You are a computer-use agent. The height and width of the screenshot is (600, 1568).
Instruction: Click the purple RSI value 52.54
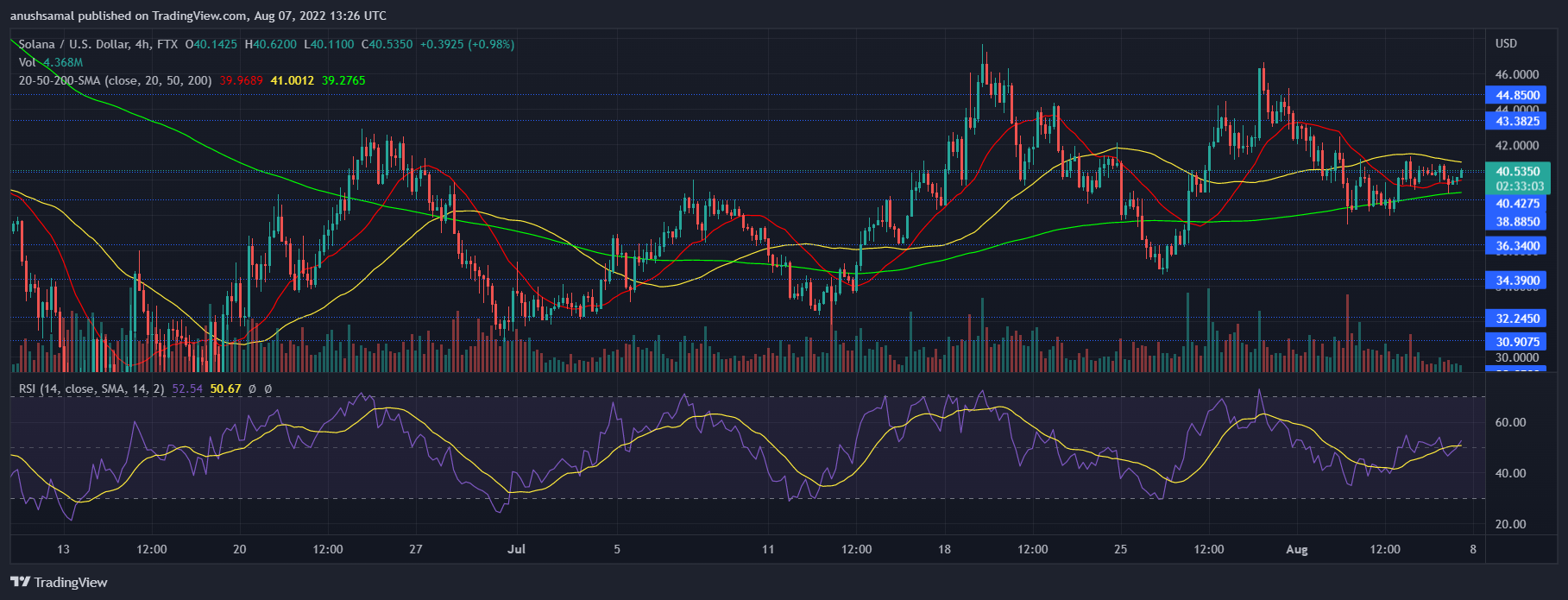[x=187, y=388]
